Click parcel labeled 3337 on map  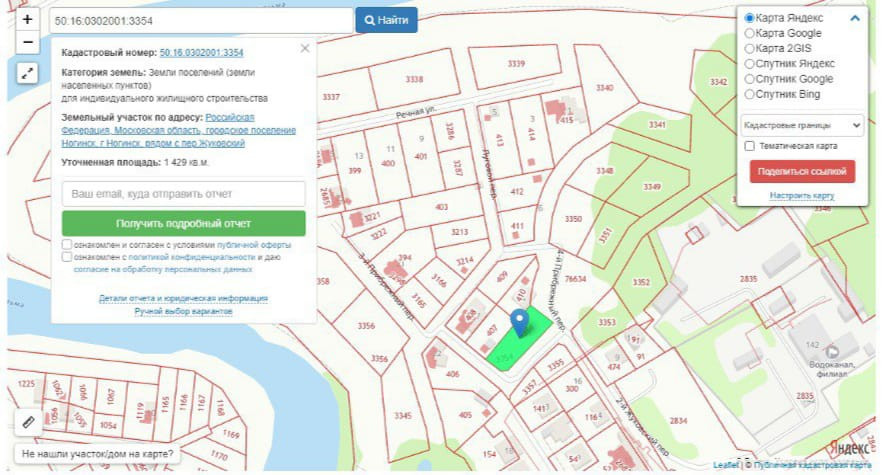coord(331,97)
